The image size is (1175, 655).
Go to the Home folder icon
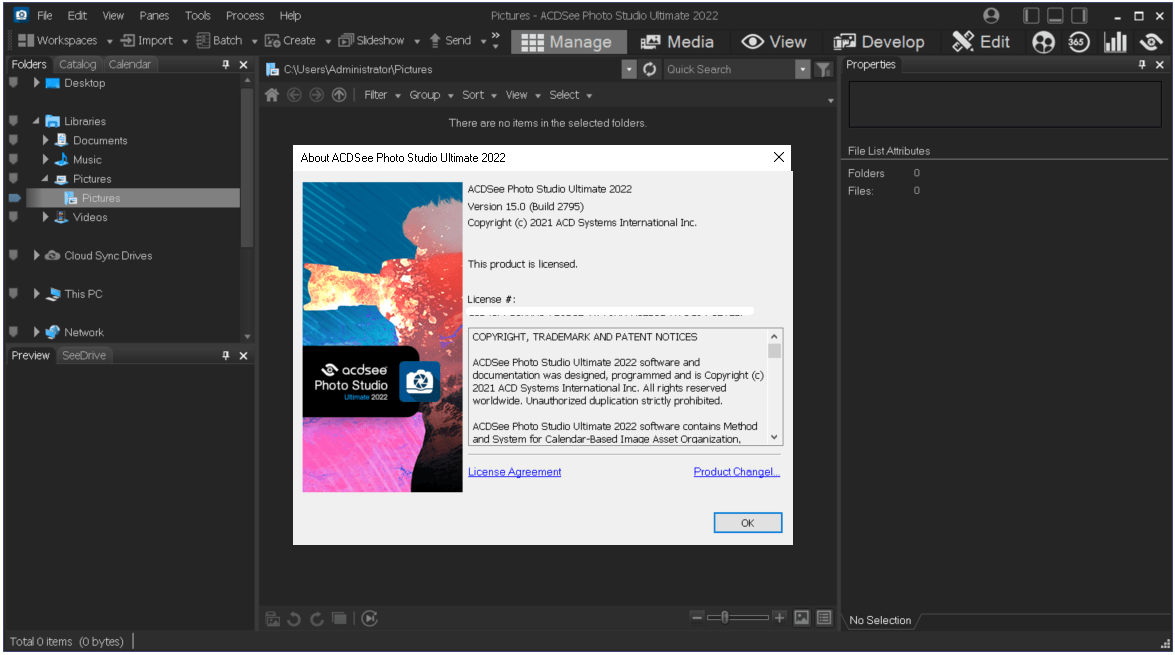pyautogui.click(x=272, y=95)
